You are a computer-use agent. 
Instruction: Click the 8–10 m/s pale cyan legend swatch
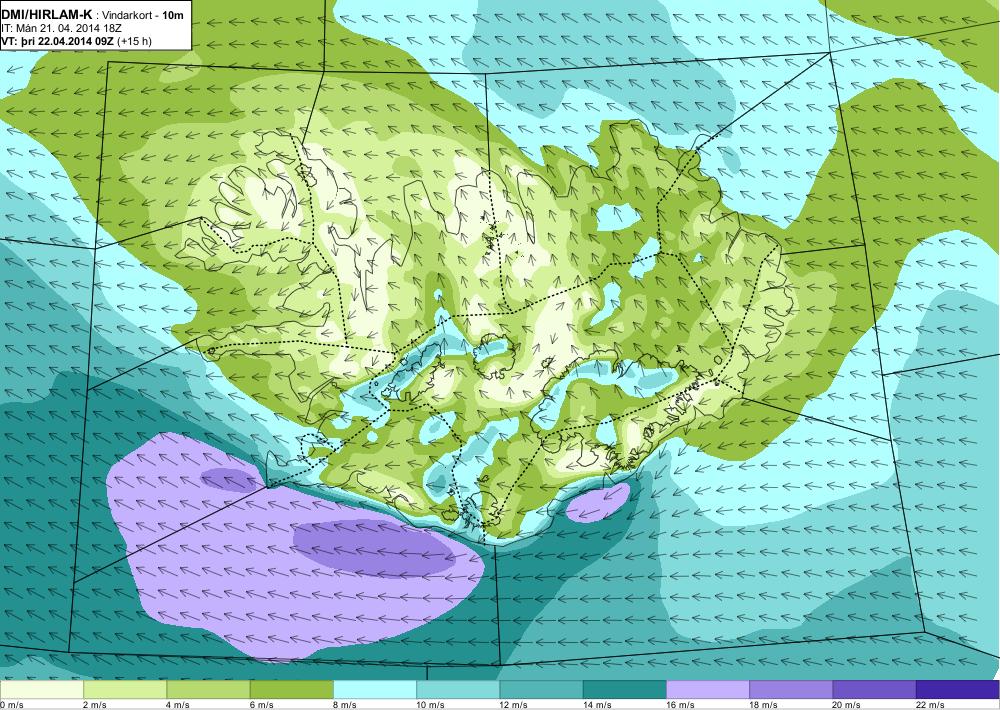[375, 690]
